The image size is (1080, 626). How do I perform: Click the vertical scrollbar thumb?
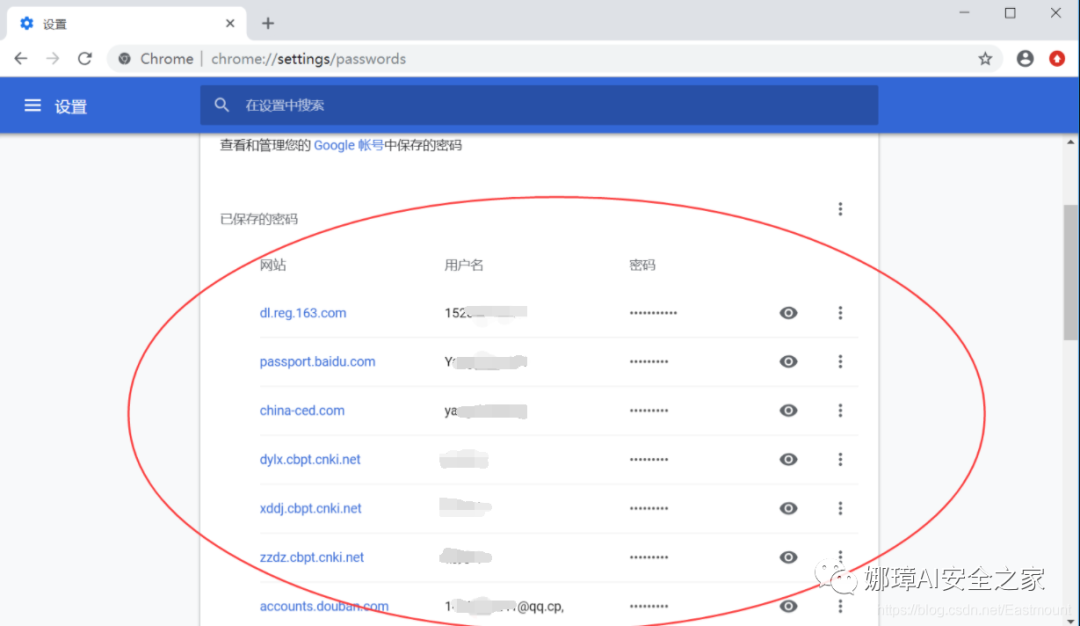tap(1070, 272)
